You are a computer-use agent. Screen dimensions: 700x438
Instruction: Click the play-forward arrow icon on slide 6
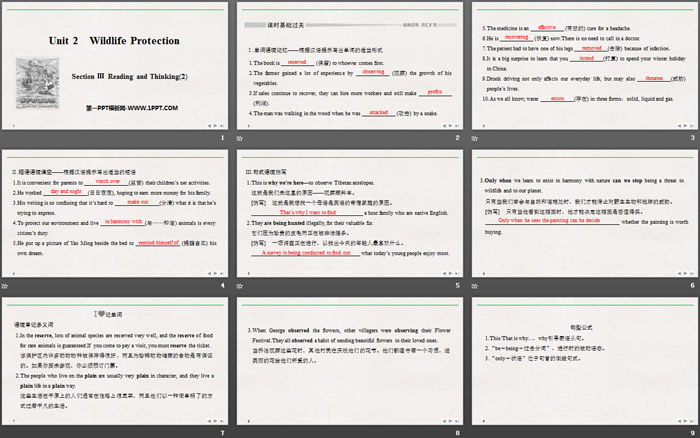coord(685,273)
